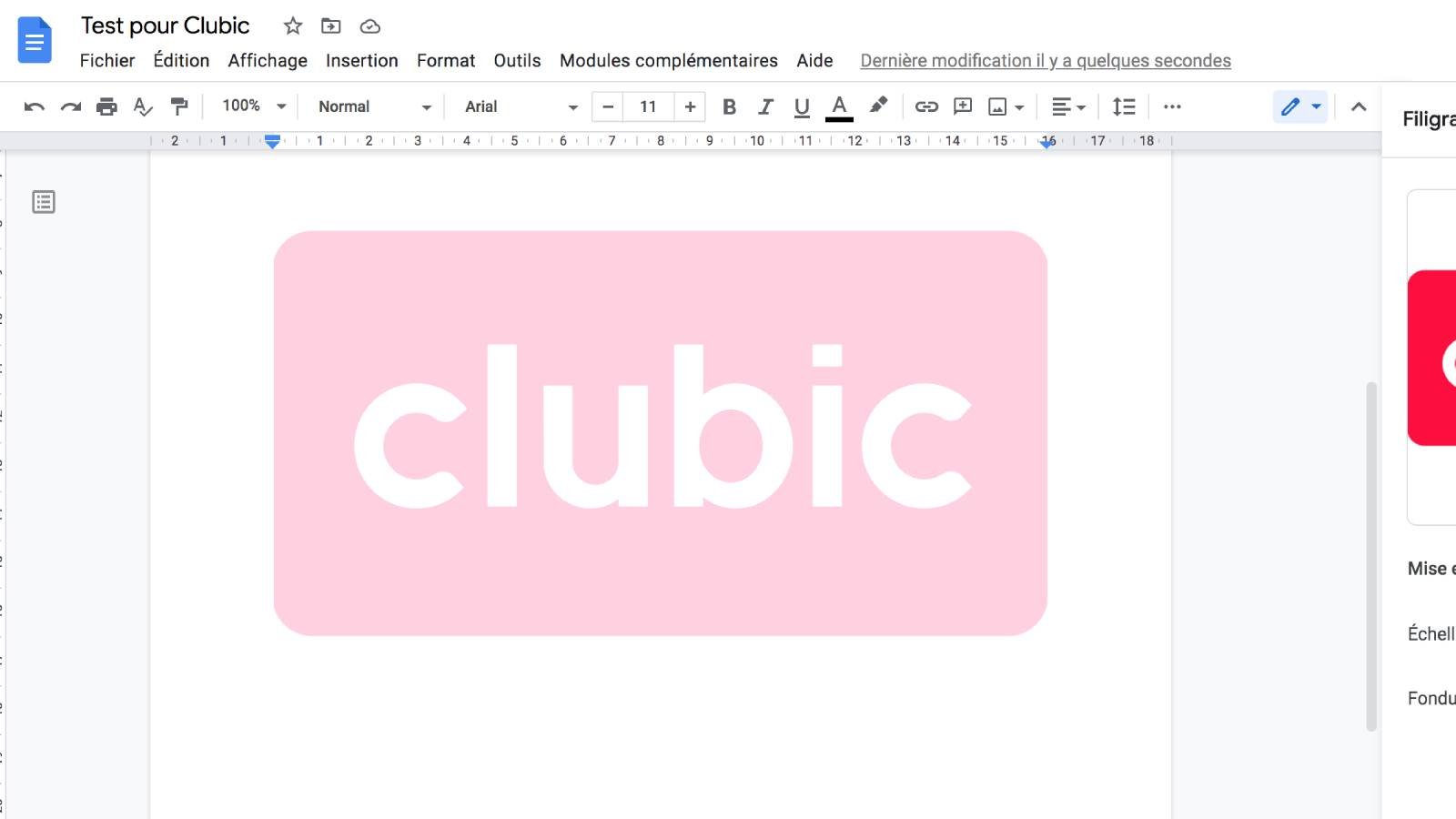Select the text color swatch icon
This screenshot has height=819, width=1456.
tap(839, 106)
